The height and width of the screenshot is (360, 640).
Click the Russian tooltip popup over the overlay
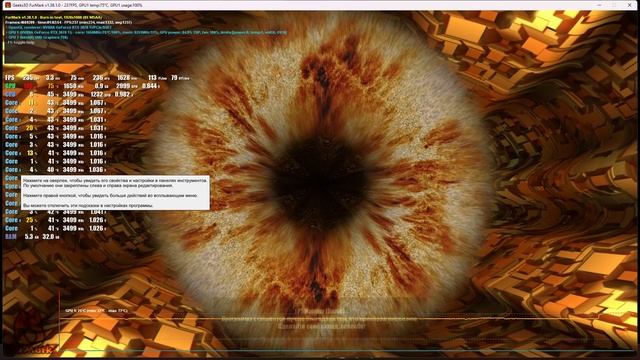[x=116, y=193]
